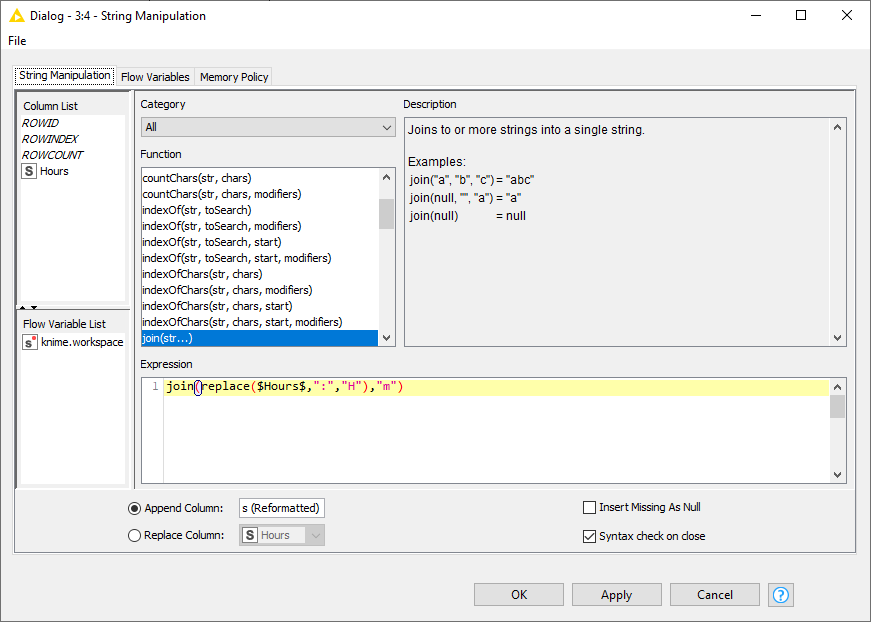Switch to the Flow Variables tab
Screen dimensions: 871x622
click(x=155, y=76)
